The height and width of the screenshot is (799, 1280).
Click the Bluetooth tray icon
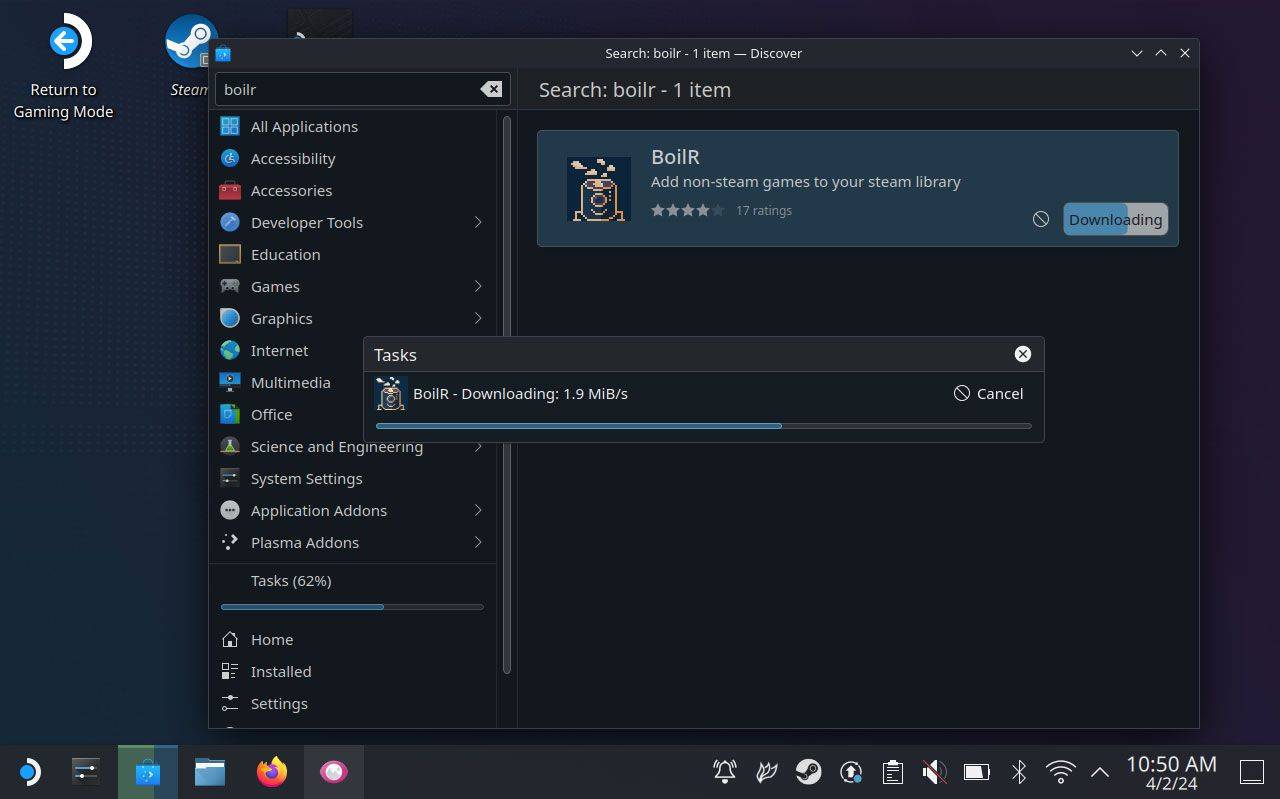1019,771
